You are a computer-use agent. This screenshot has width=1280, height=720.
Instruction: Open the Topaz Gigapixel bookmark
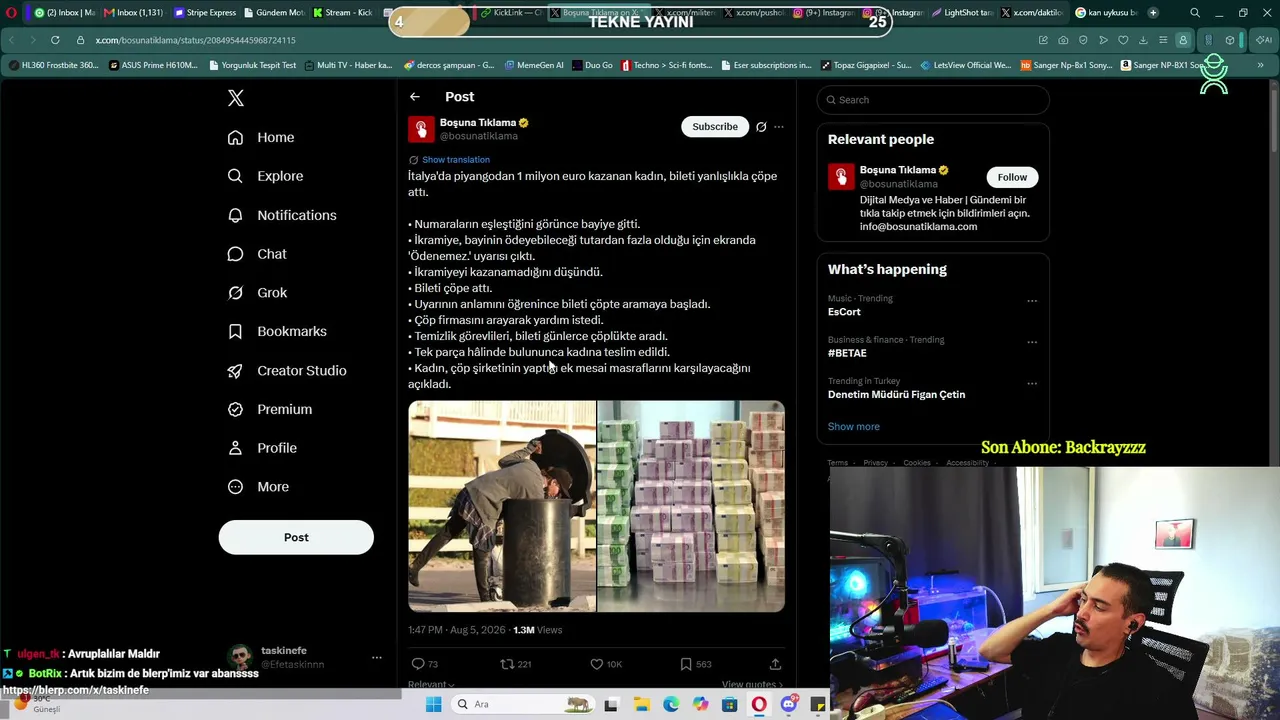click(866, 65)
